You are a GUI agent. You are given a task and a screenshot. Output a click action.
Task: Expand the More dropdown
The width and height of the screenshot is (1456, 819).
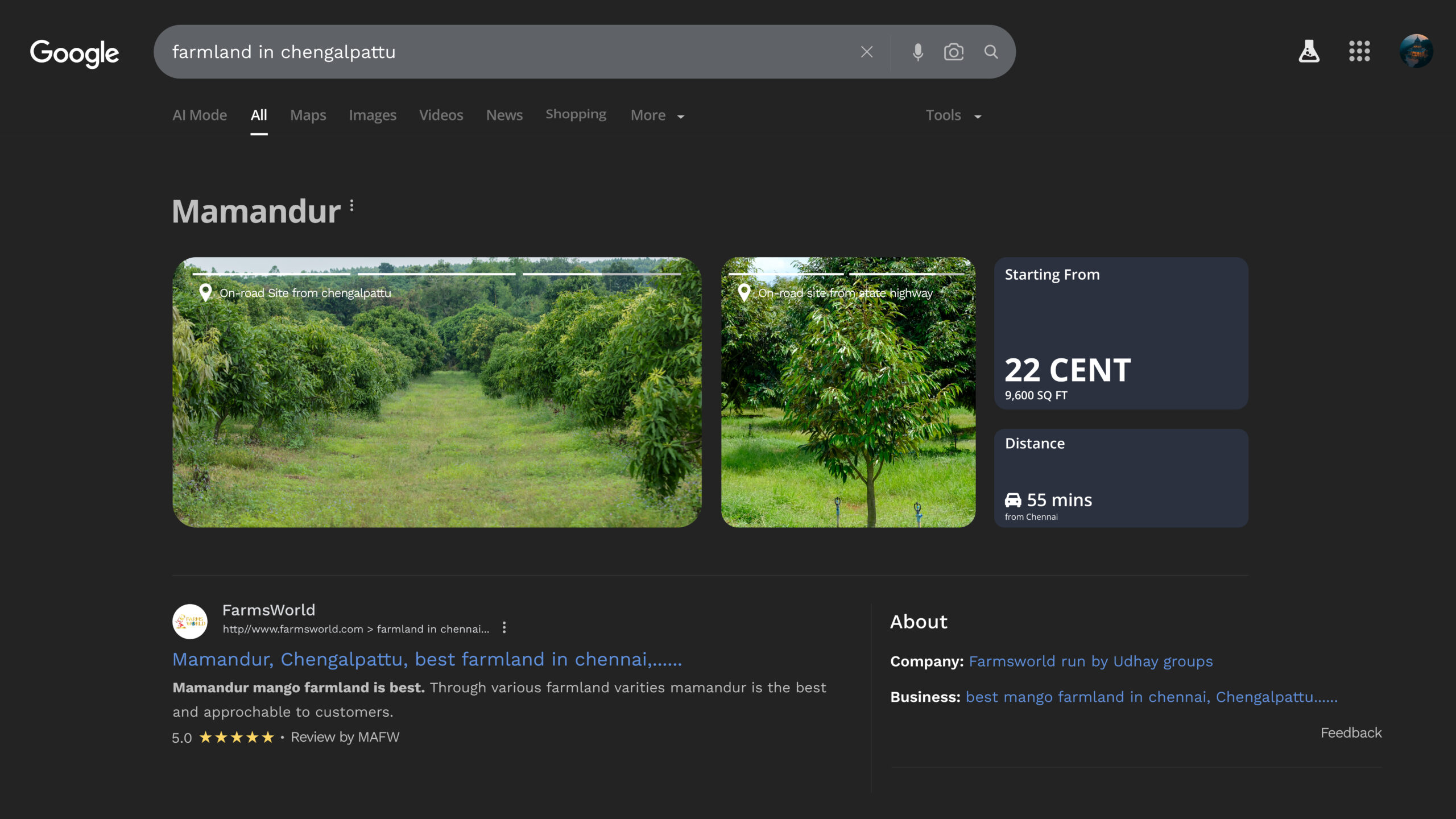click(x=657, y=115)
